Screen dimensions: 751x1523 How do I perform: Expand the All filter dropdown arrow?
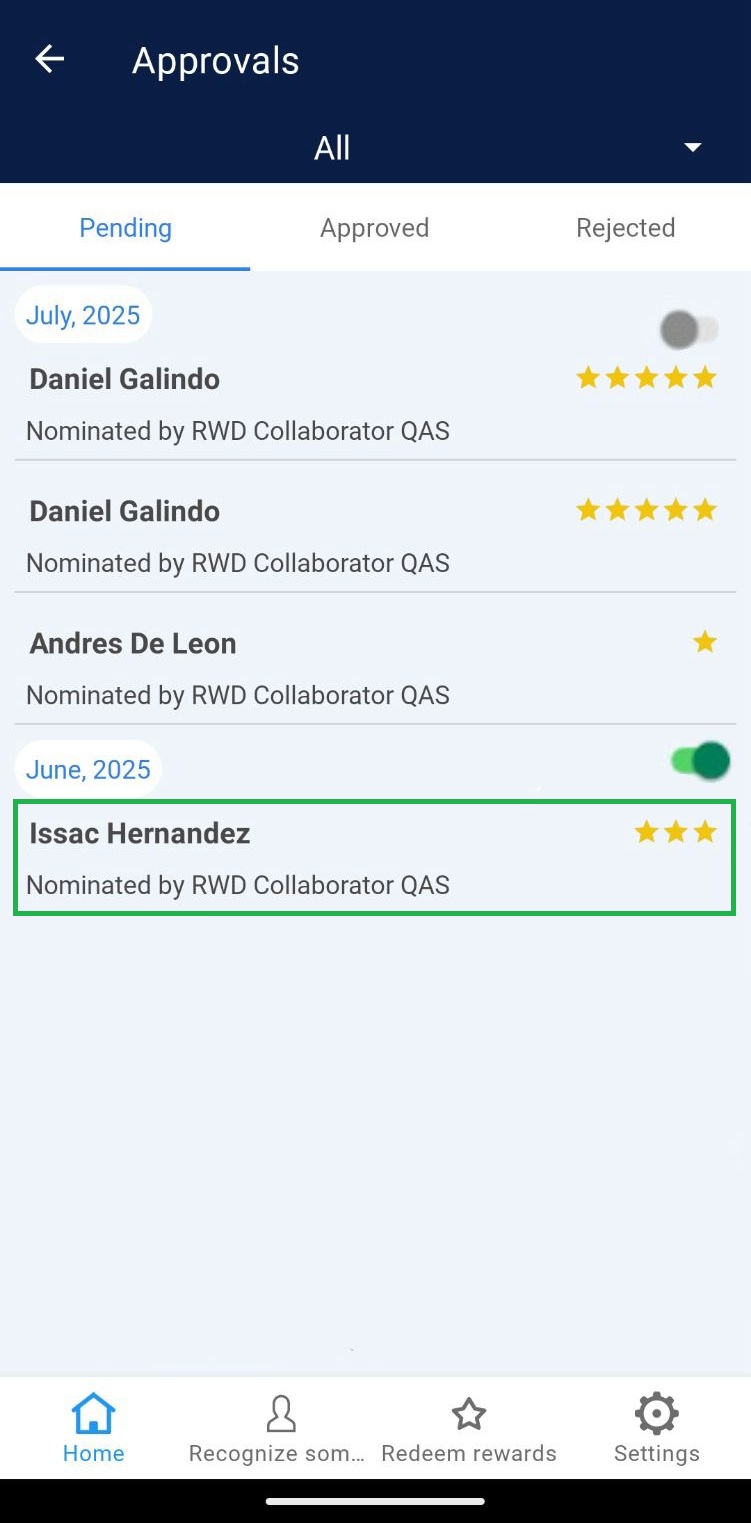tap(692, 148)
